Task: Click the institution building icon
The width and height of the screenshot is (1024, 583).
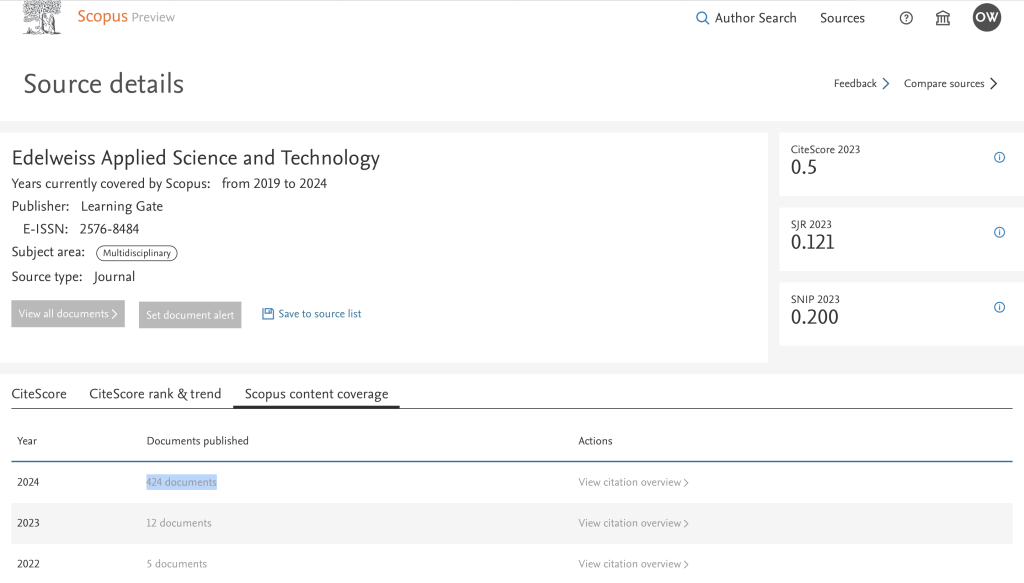Action: click(942, 18)
